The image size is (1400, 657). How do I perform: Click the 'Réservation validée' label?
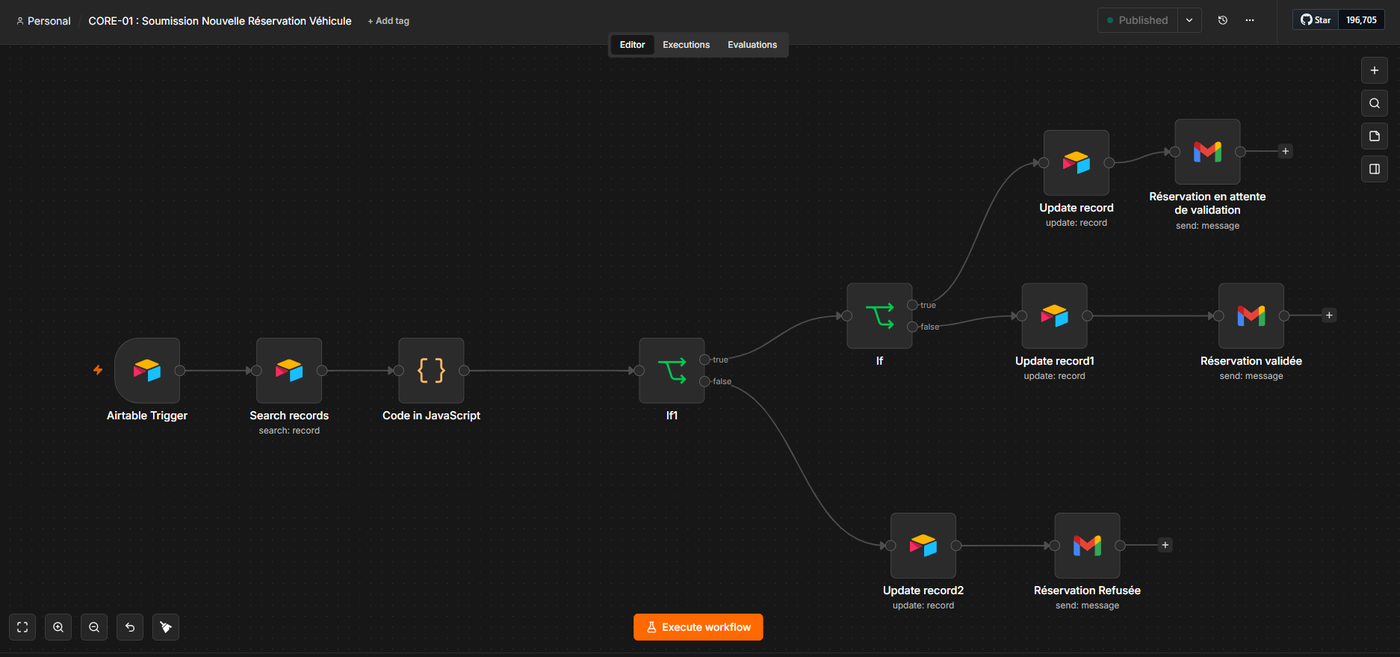1251,361
